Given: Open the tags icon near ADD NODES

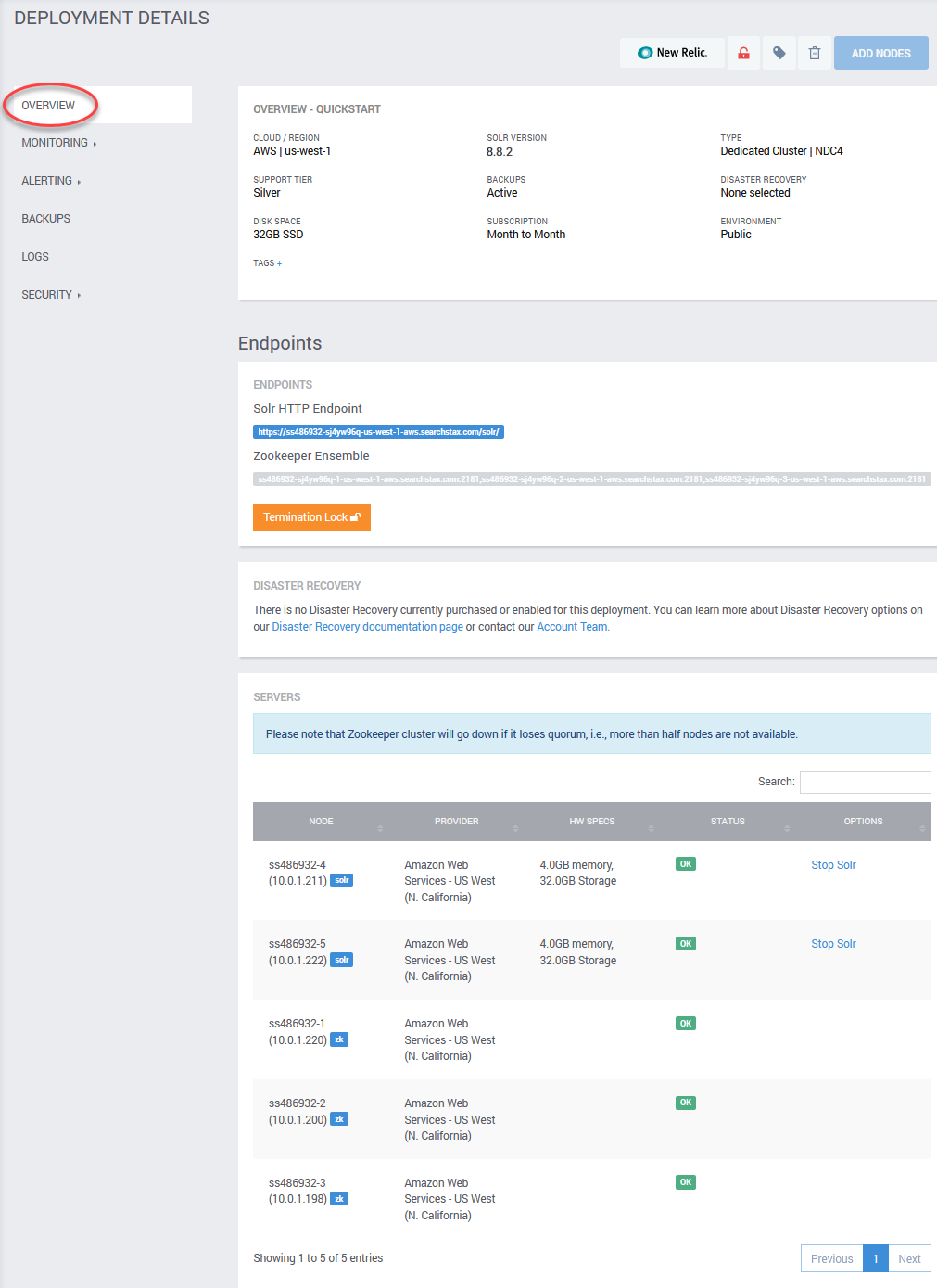Looking at the screenshot, I should (779, 53).
